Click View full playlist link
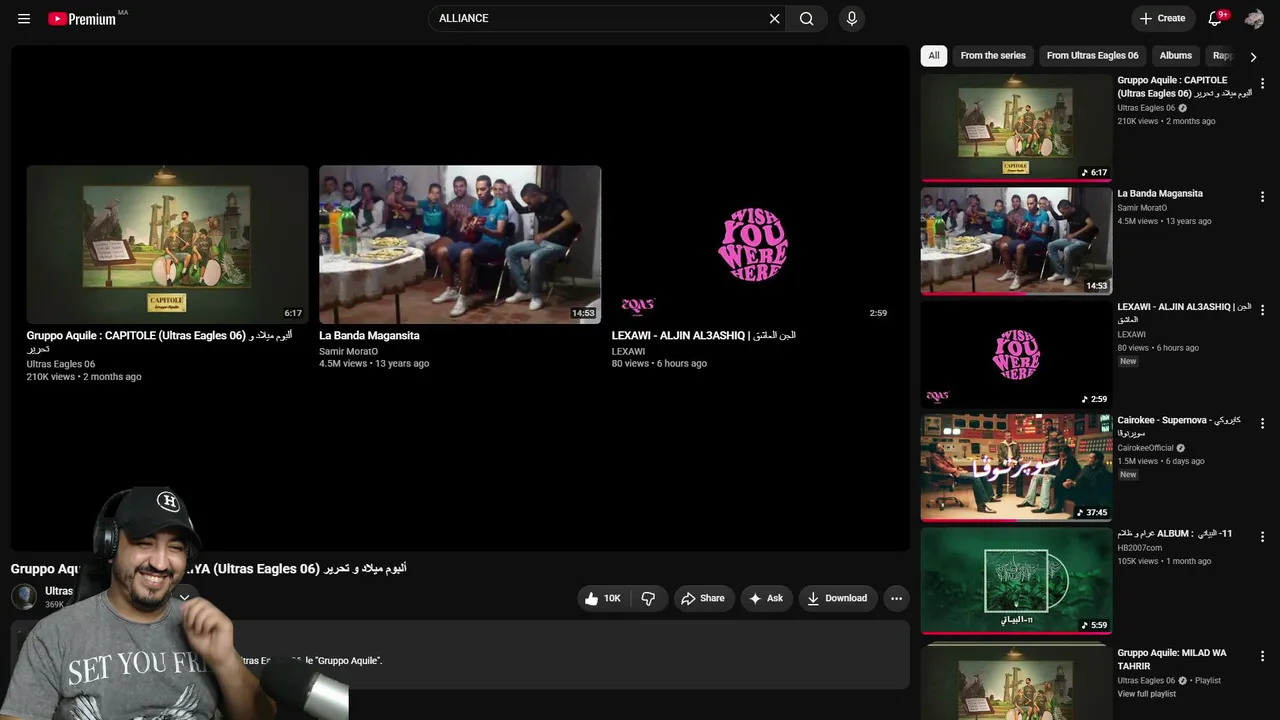This screenshot has height=720, width=1280. tap(1146, 694)
